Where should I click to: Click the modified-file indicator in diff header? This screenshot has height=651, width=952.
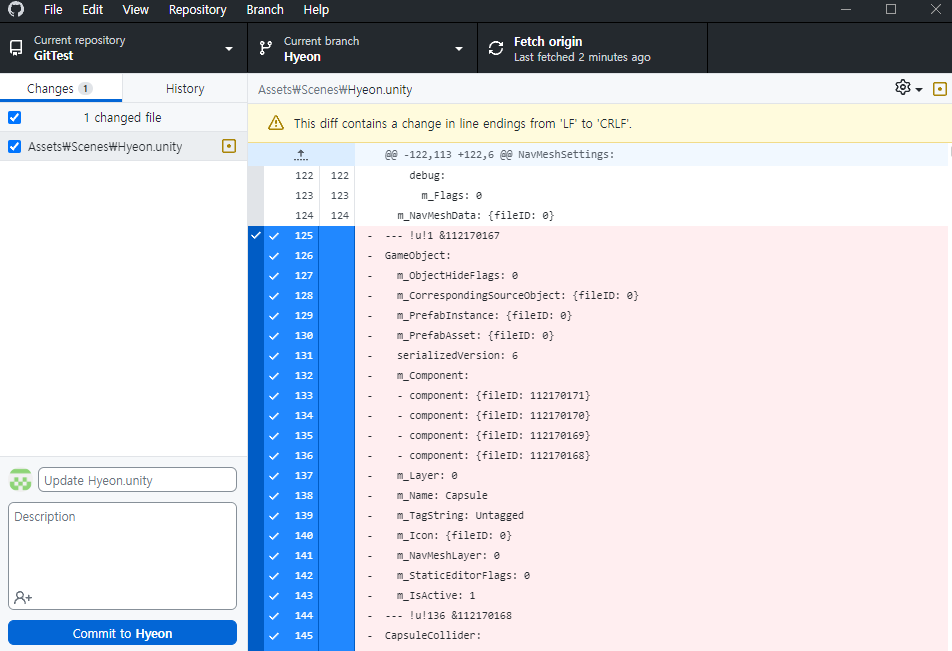coord(939,89)
